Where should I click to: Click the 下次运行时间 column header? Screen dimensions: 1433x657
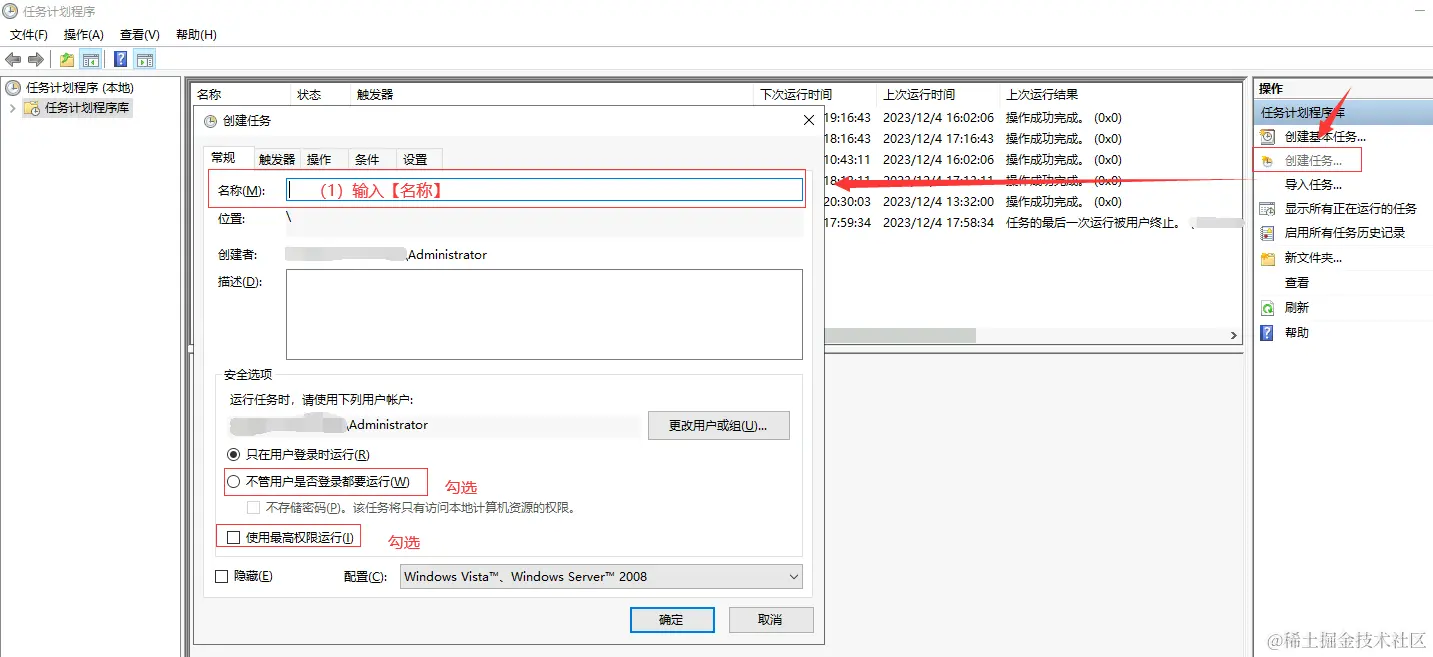pos(796,95)
